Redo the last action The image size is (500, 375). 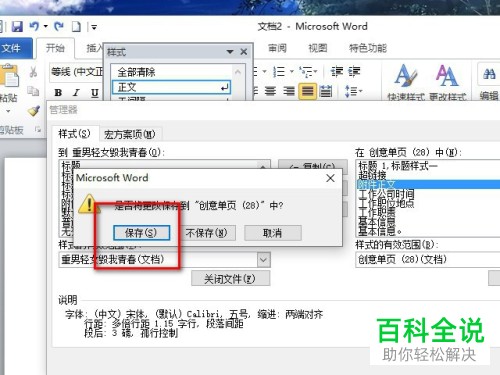coord(59,26)
